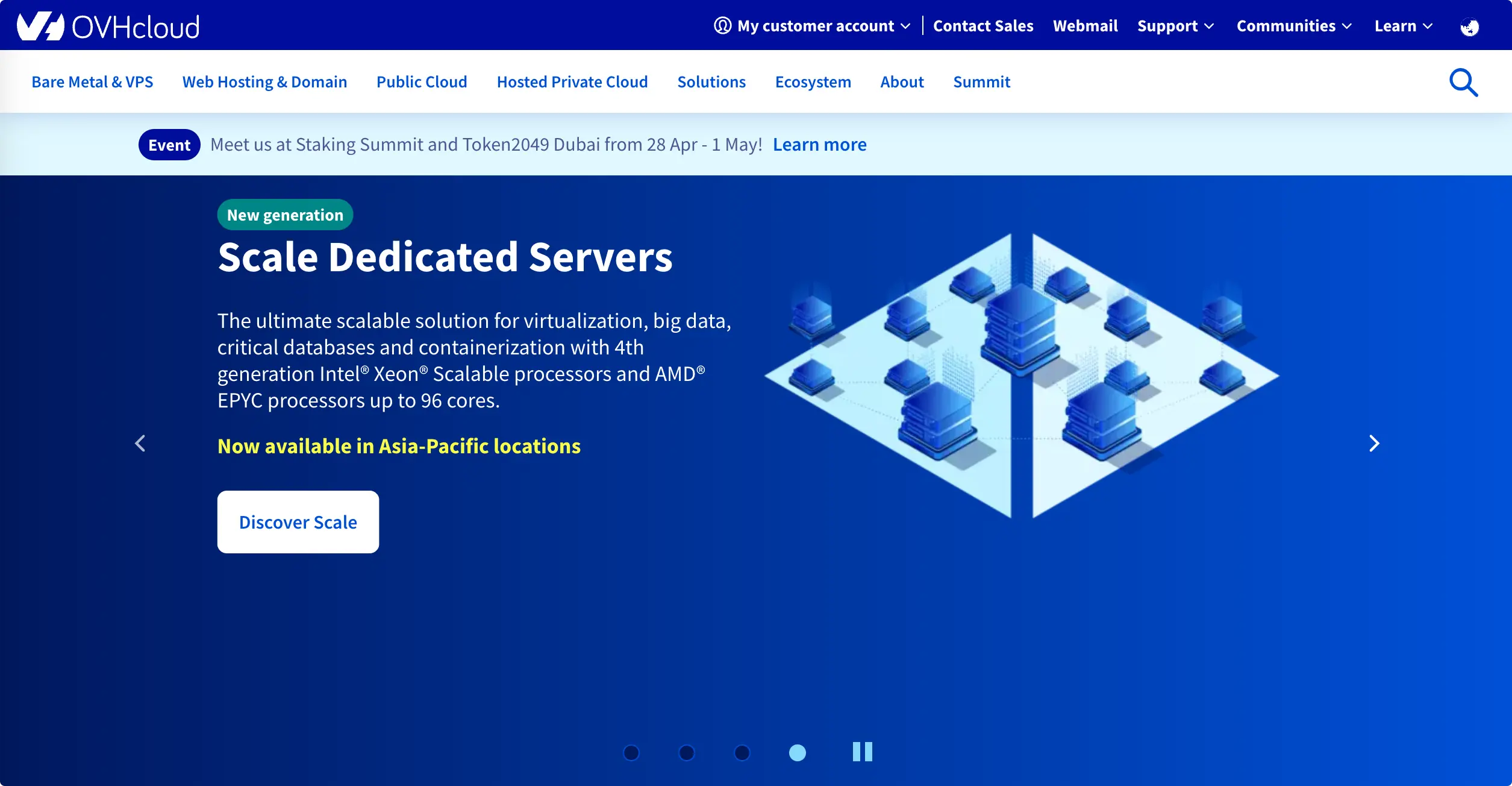Screen dimensions: 1512x786
Task: Click the Scale Dedicated Servers heading
Action: (445, 257)
